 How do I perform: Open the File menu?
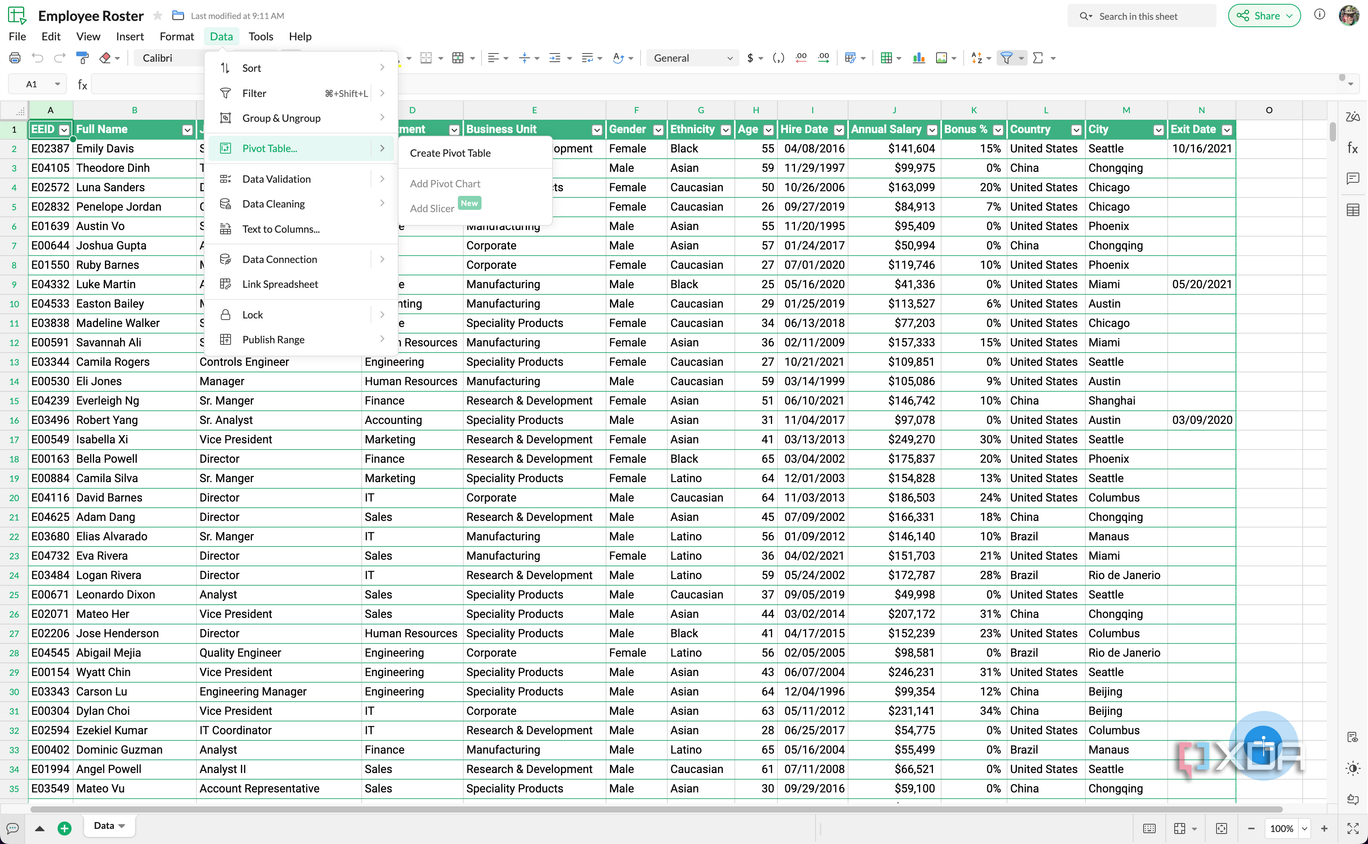(17, 36)
